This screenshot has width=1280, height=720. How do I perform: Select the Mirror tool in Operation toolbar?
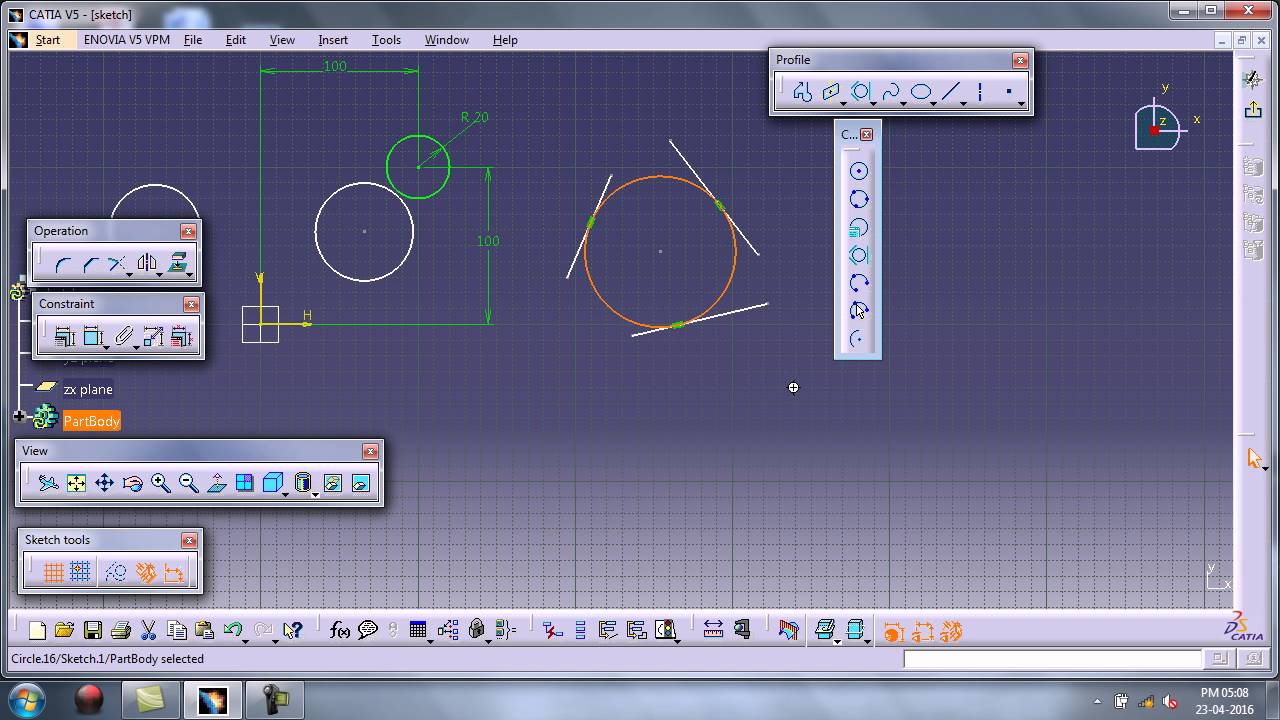[x=147, y=264]
